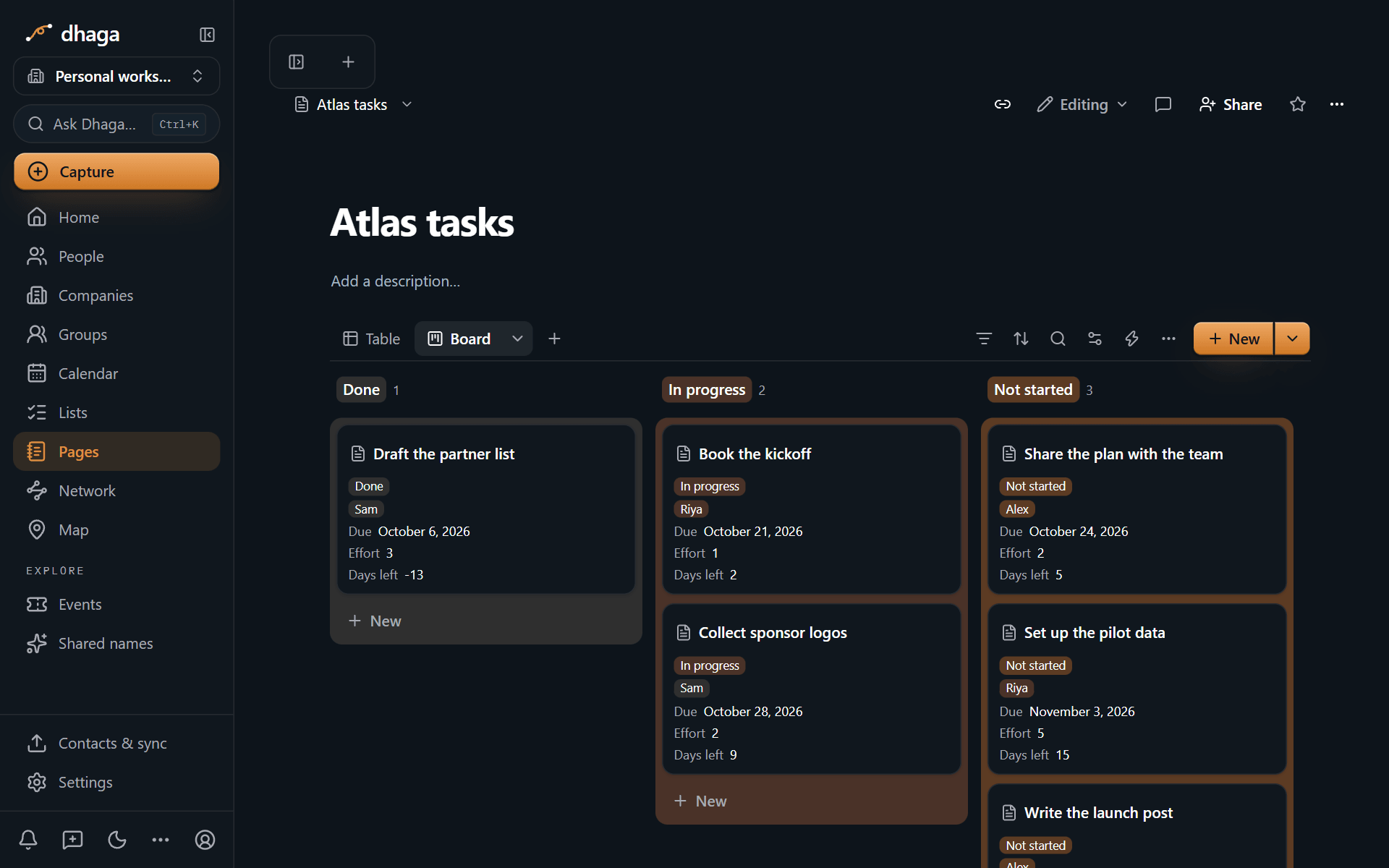Open the sort icon

pos(1021,339)
